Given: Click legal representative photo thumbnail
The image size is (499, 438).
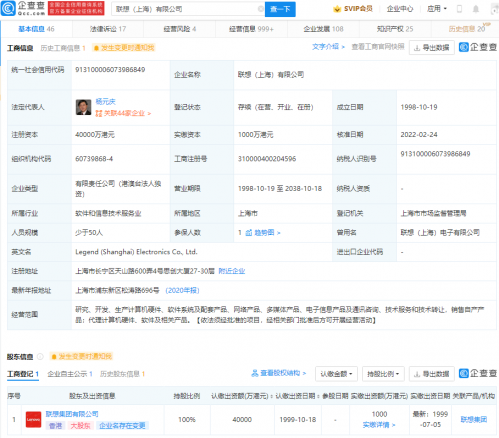Looking at the screenshot, I should click(83, 107).
